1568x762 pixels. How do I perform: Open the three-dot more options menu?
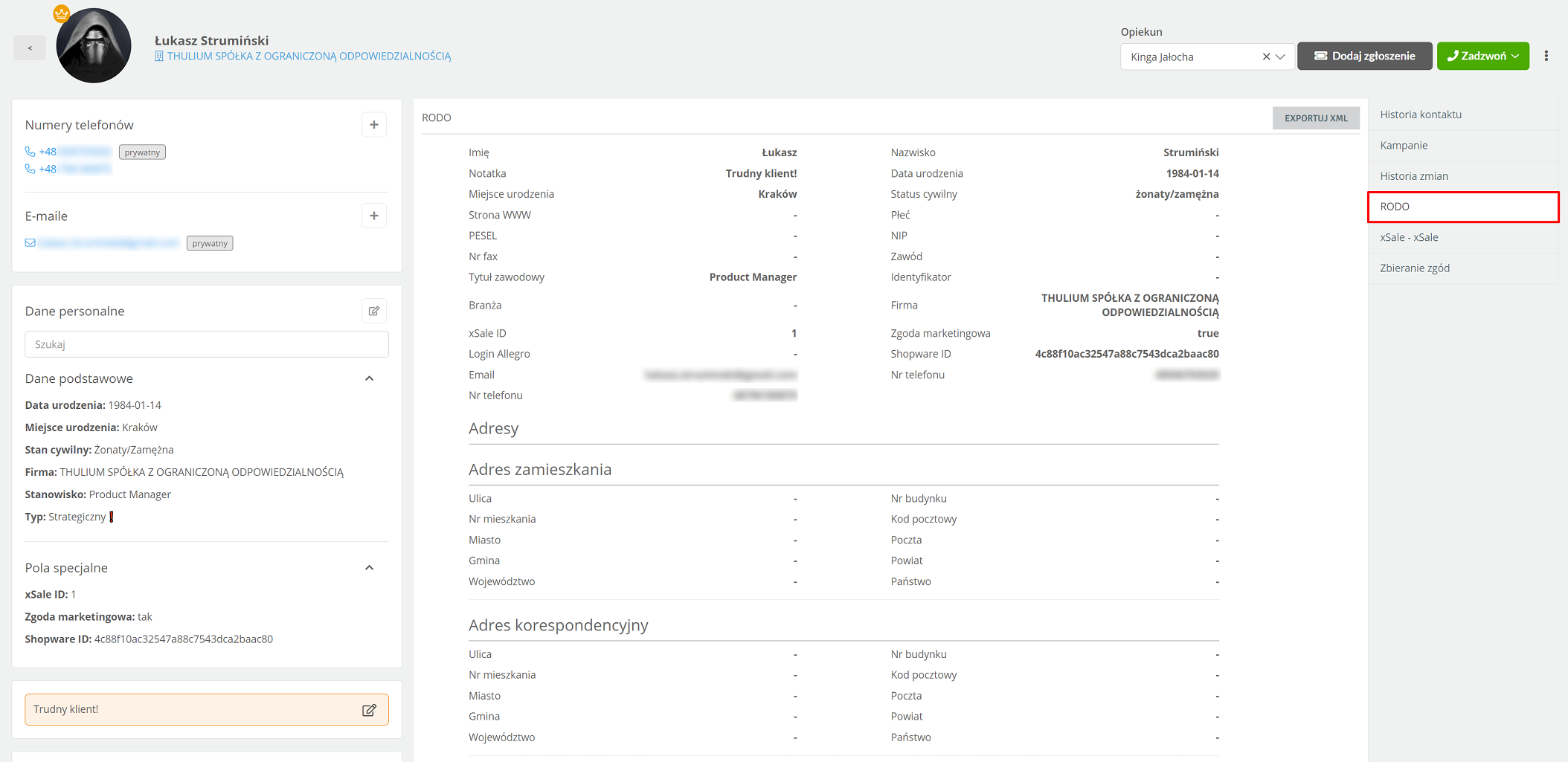[1546, 56]
